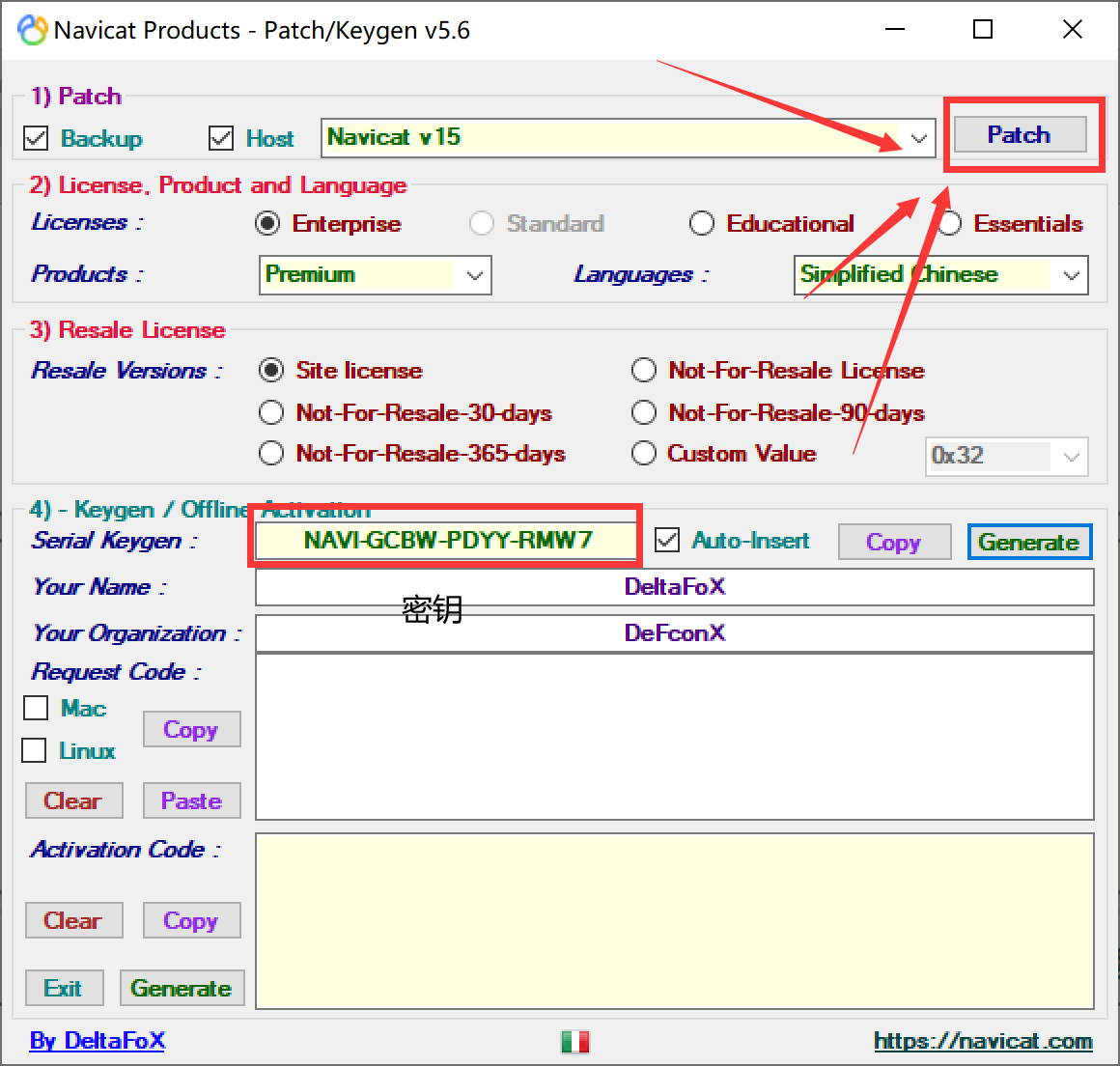Enable the Mac checkbox

tap(36, 708)
